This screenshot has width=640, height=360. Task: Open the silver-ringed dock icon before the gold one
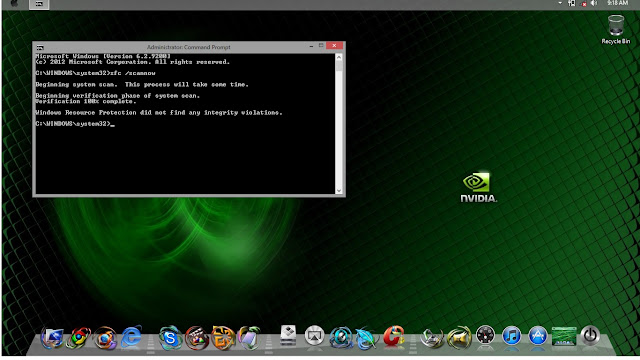pos(432,338)
